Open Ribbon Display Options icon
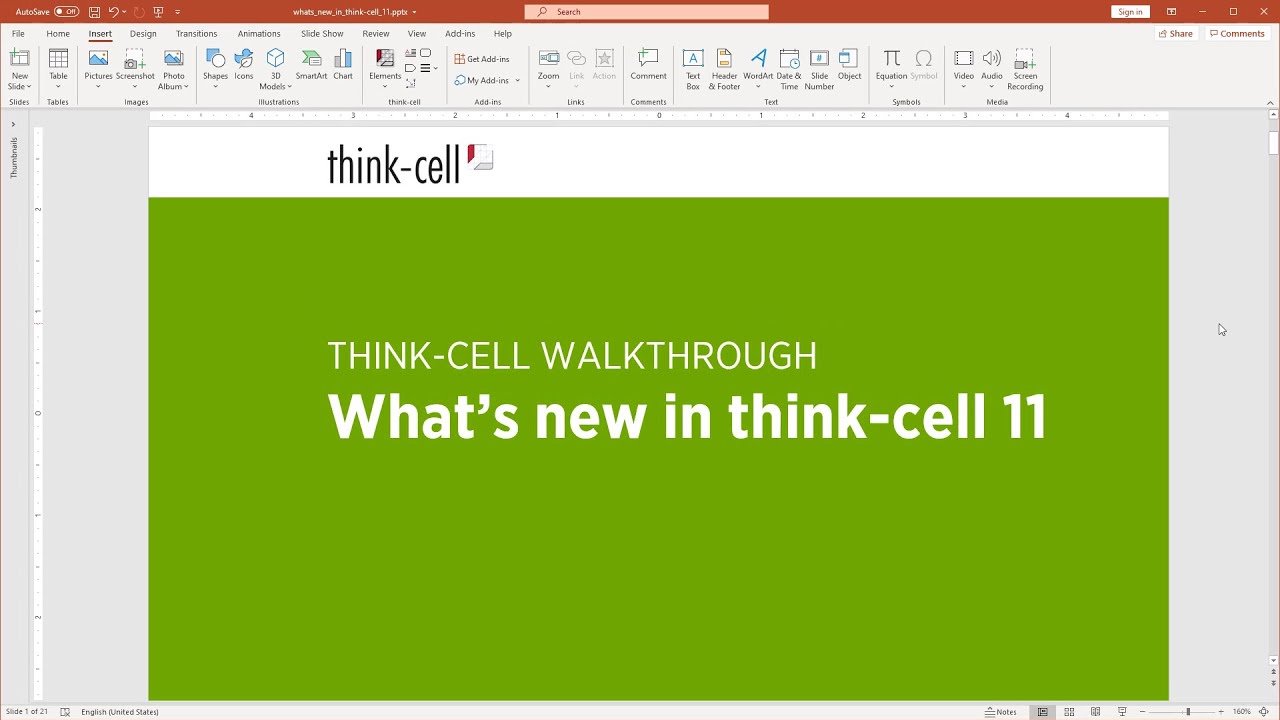 (x=1171, y=12)
